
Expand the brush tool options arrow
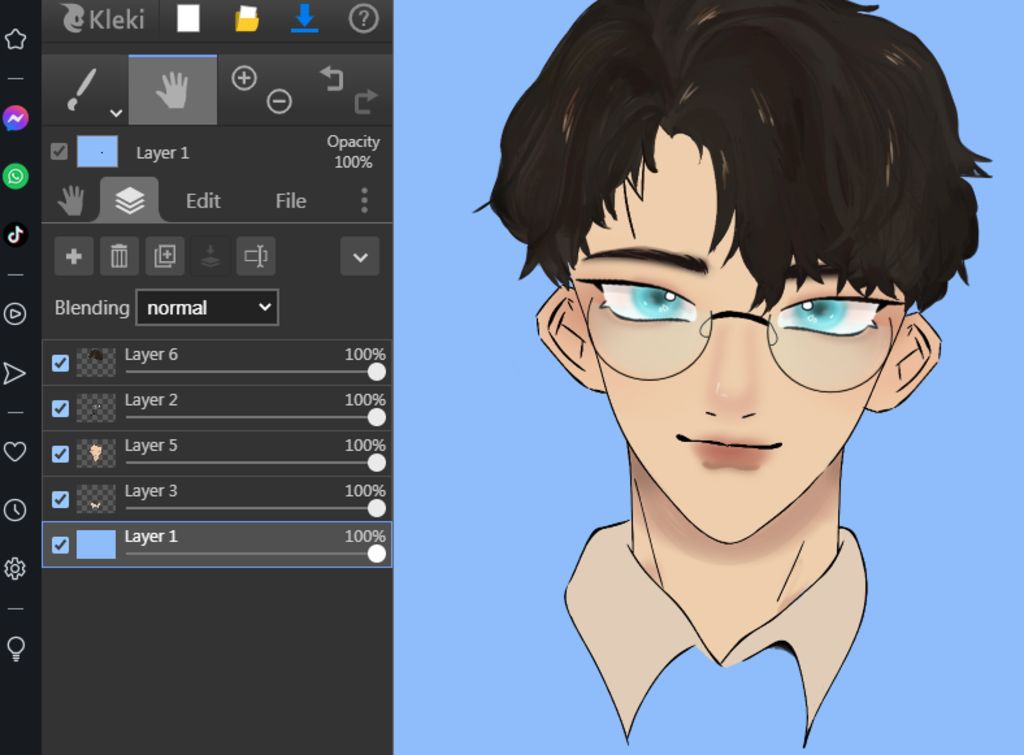pos(116,113)
